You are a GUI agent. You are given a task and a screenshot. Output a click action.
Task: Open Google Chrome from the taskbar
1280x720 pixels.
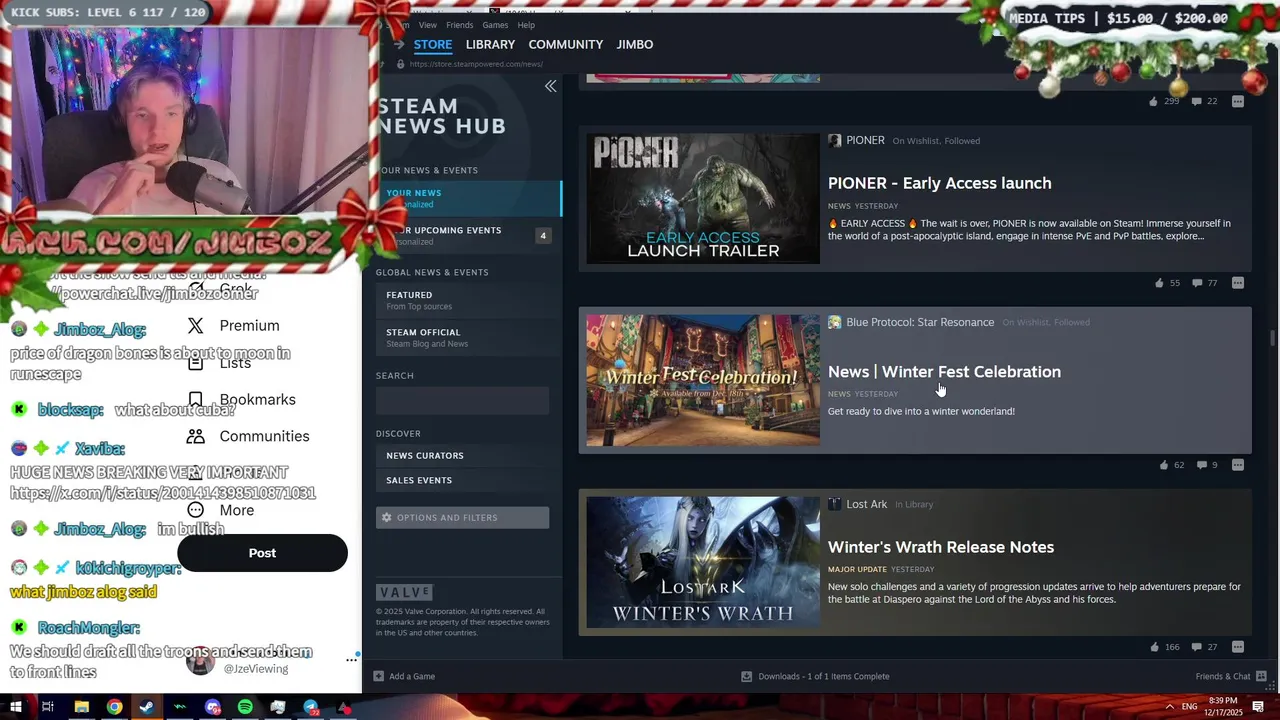tap(114, 707)
